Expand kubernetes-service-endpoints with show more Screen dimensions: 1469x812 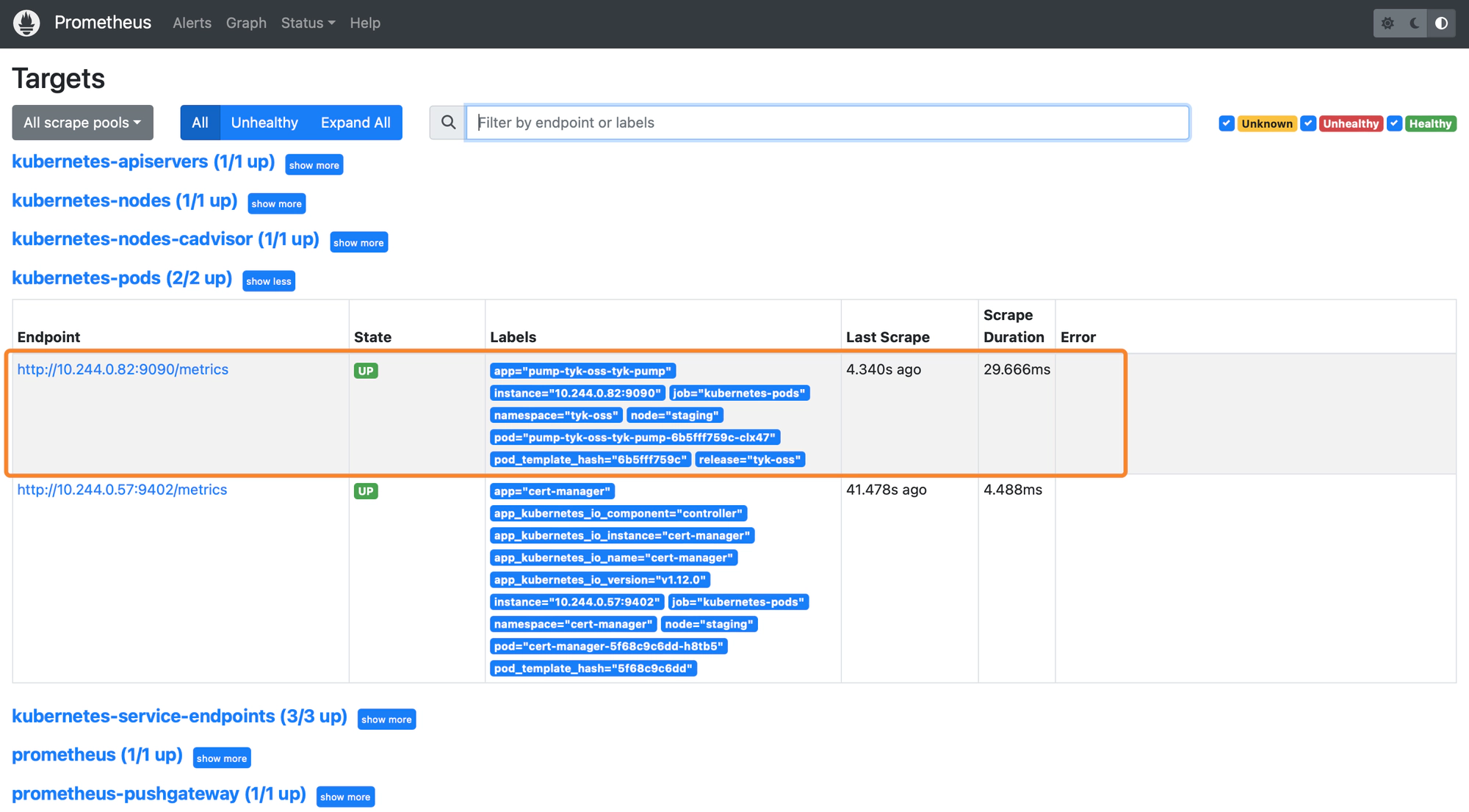point(386,719)
